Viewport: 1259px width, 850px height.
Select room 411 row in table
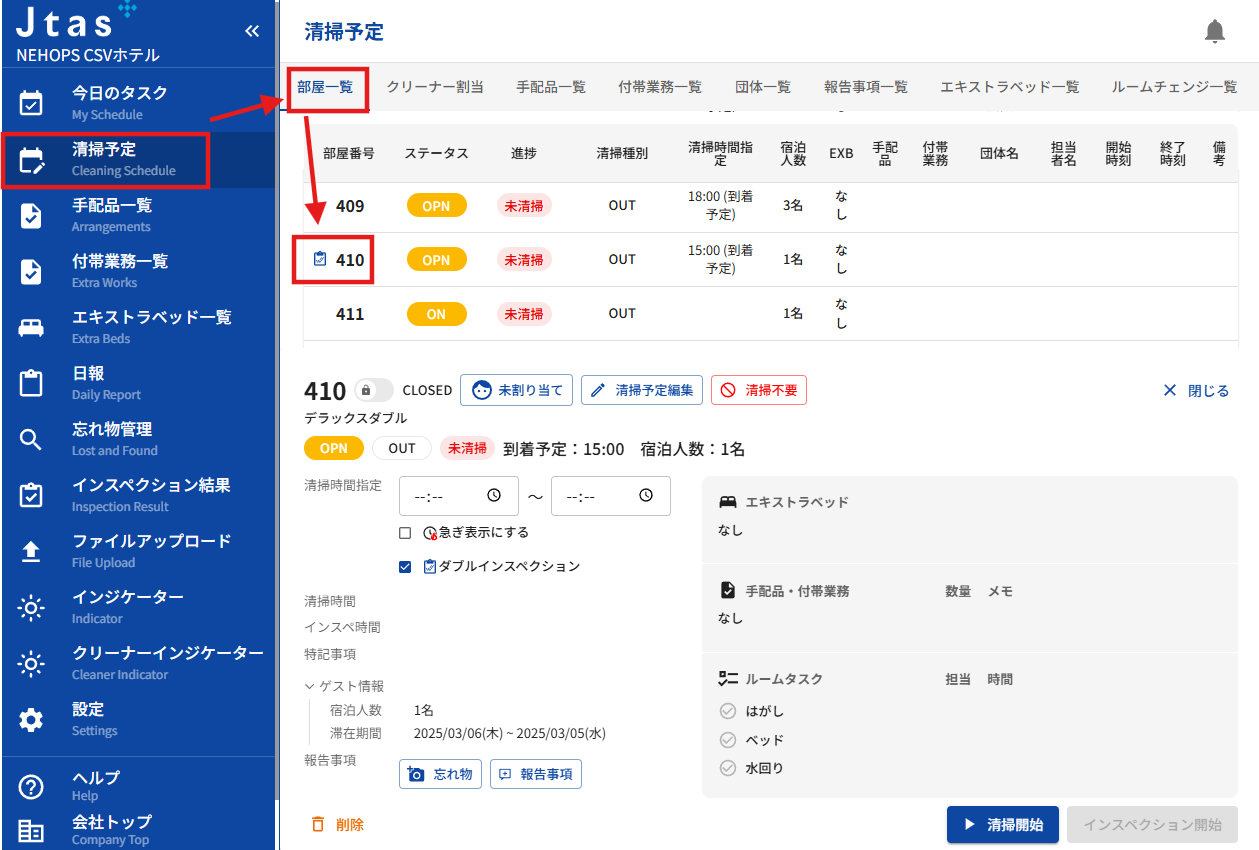(x=350, y=314)
